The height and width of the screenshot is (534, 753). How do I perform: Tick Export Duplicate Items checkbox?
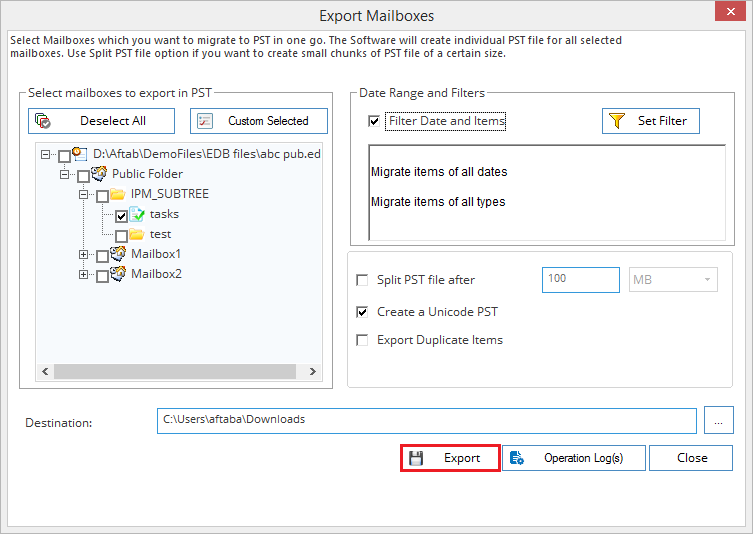tap(362, 340)
